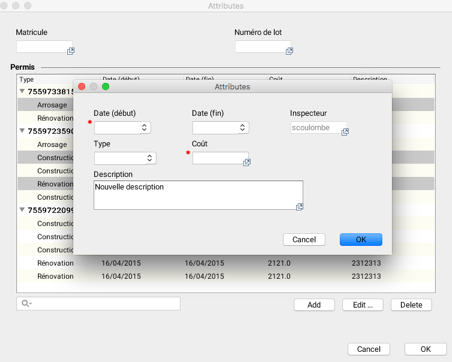Click into the Description text area
This screenshot has width=452, height=362.
[198, 195]
